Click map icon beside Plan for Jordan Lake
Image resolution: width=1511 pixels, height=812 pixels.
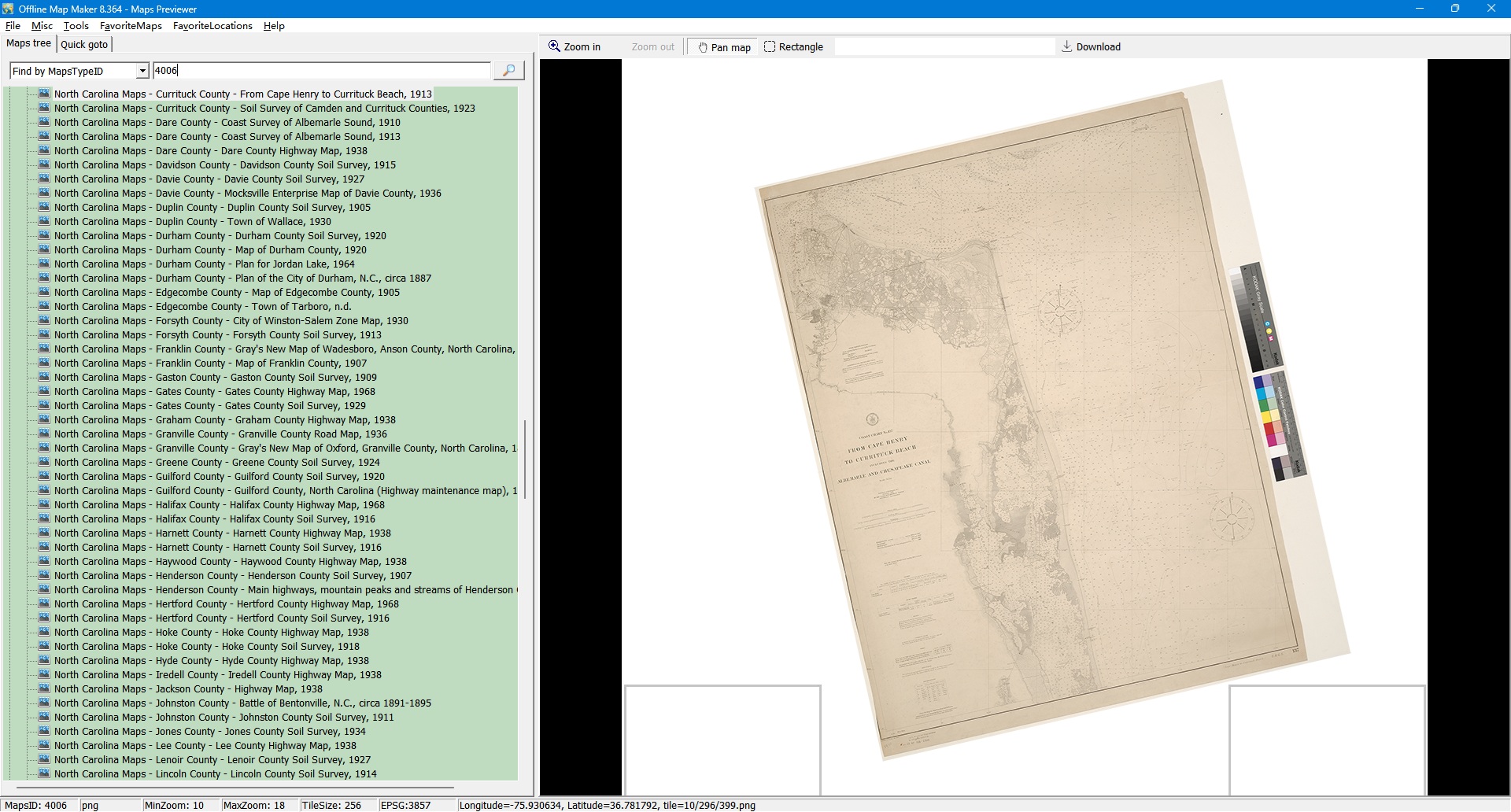44,264
